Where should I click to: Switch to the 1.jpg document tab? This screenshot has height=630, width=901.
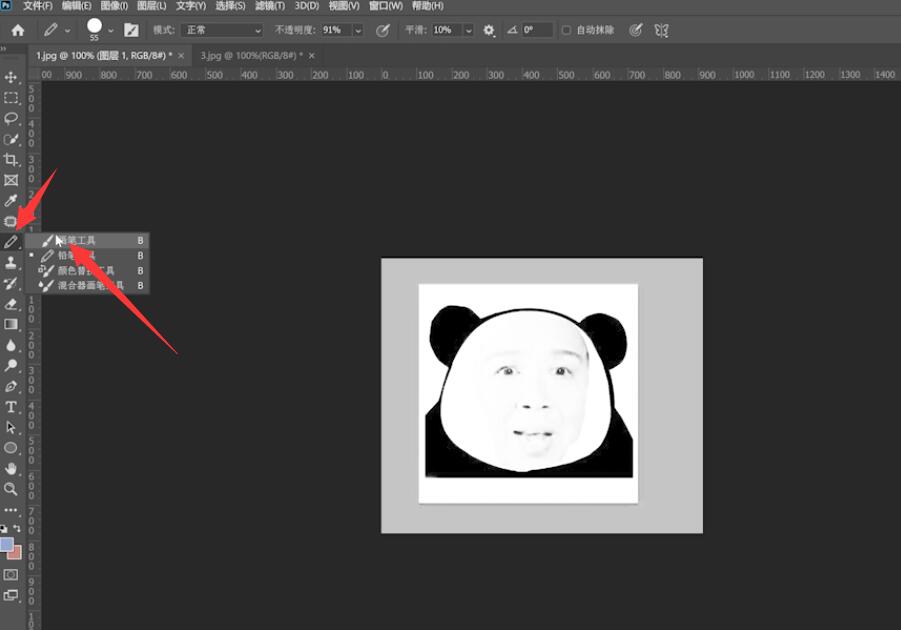pos(104,56)
